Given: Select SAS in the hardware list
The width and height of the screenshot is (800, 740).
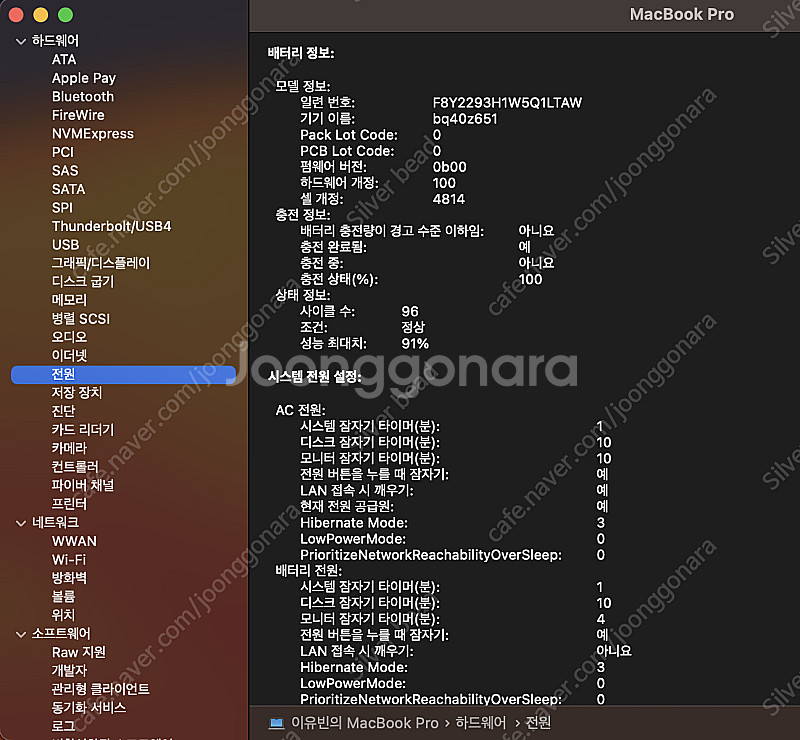Looking at the screenshot, I should point(65,170).
